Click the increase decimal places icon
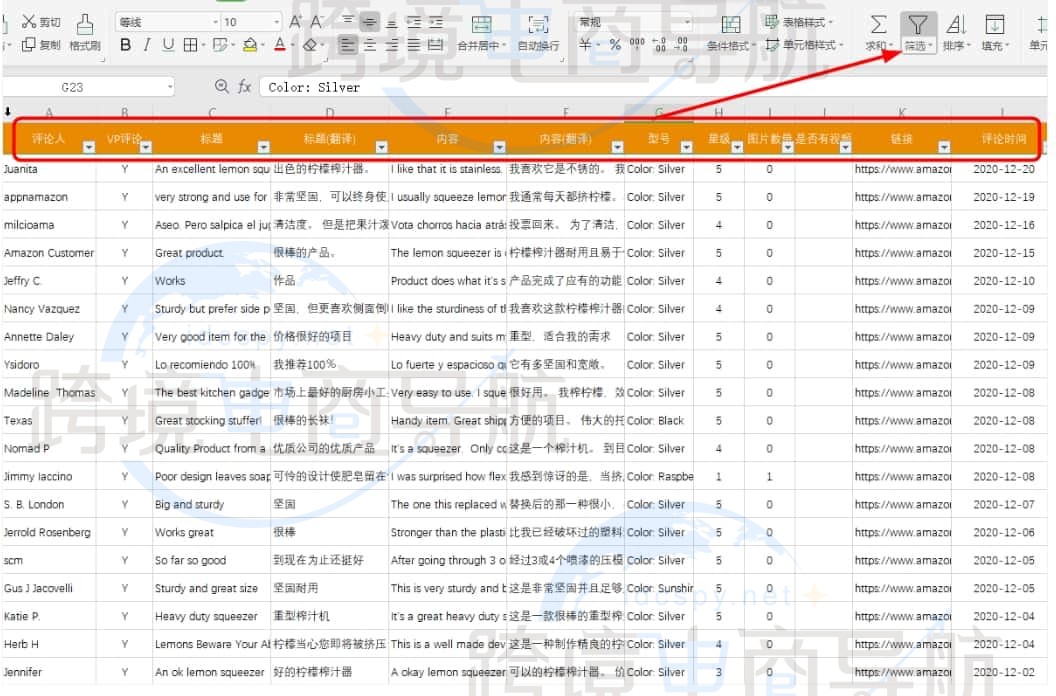The image size is (1056, 696). coord(660,44)
